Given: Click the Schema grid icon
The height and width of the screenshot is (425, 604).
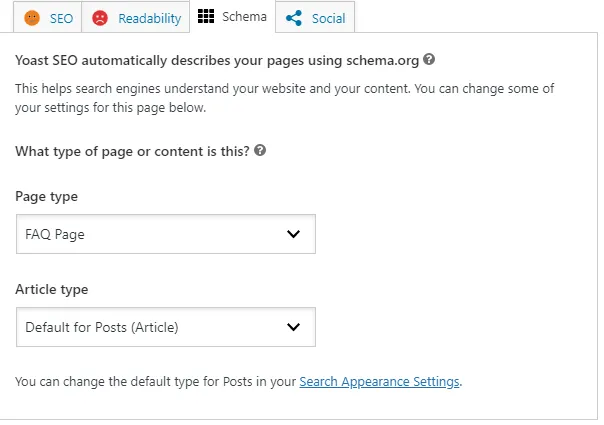Looking at the screenshot, I should pyautogui.click(x=206, y=16).
